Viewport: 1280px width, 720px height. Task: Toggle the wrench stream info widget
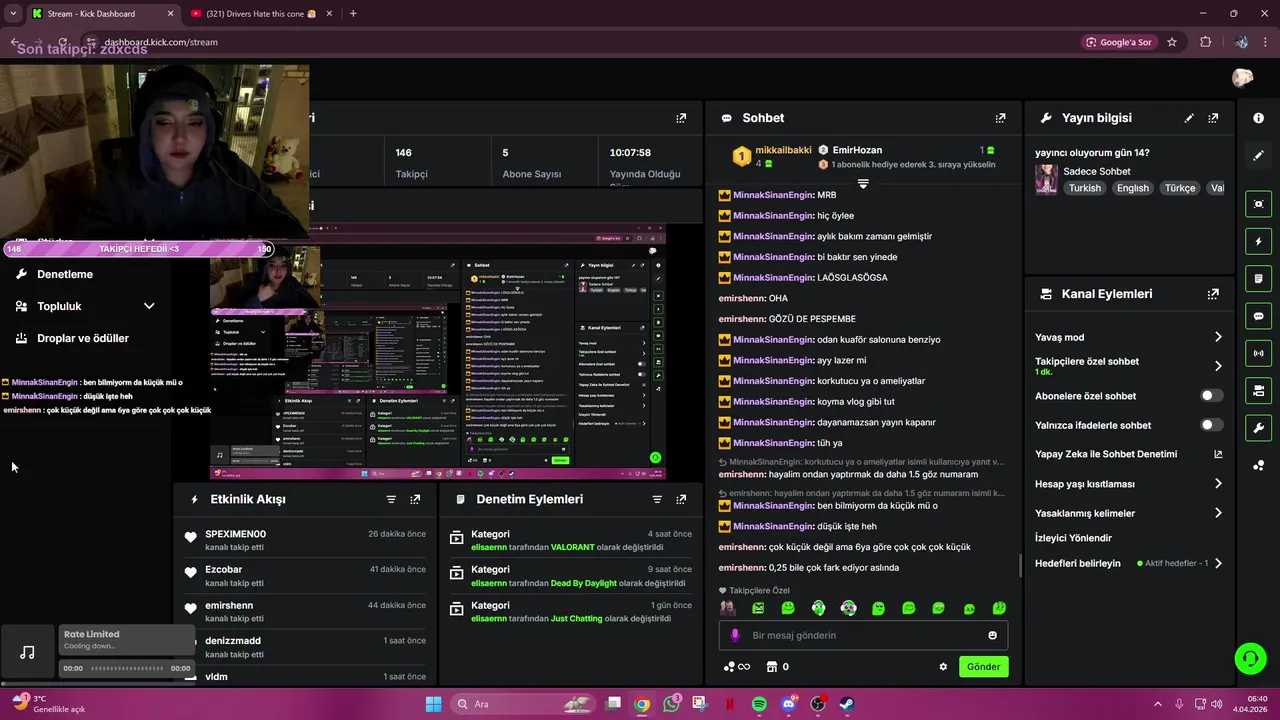[x=1259, y=428]
